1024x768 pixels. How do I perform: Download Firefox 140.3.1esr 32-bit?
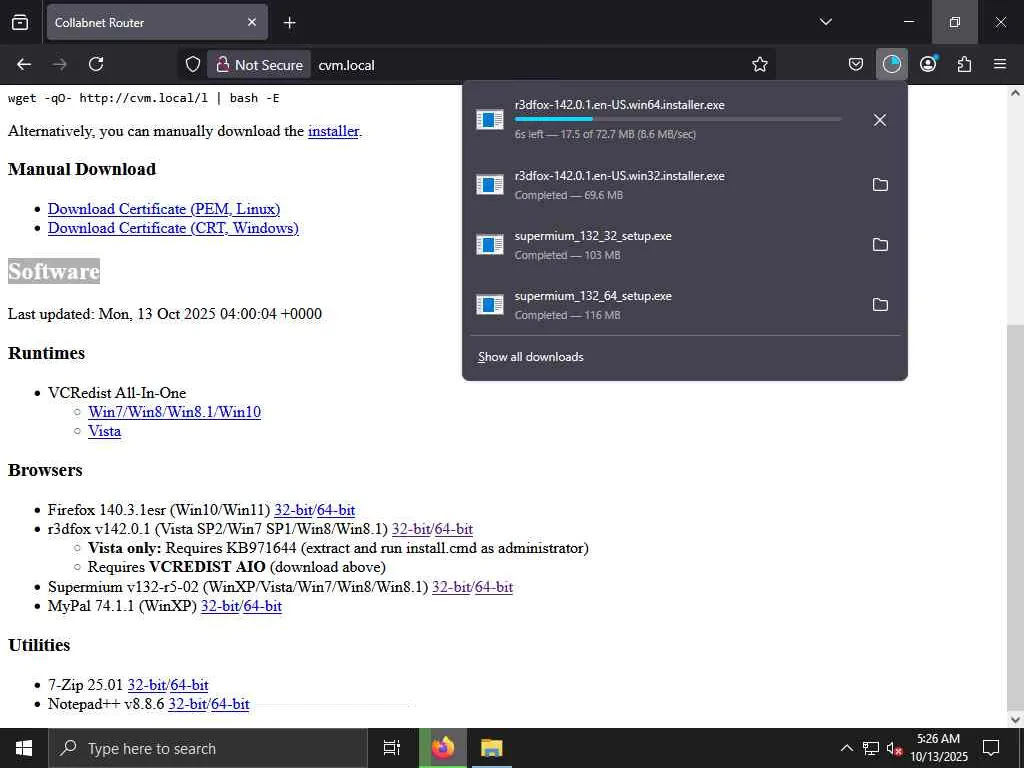coord(293,510)
